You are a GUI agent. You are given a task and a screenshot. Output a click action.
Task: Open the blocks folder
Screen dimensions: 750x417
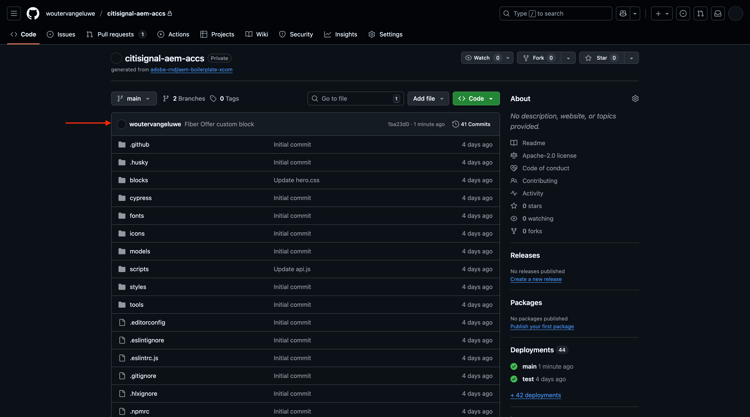coord(139,180)
